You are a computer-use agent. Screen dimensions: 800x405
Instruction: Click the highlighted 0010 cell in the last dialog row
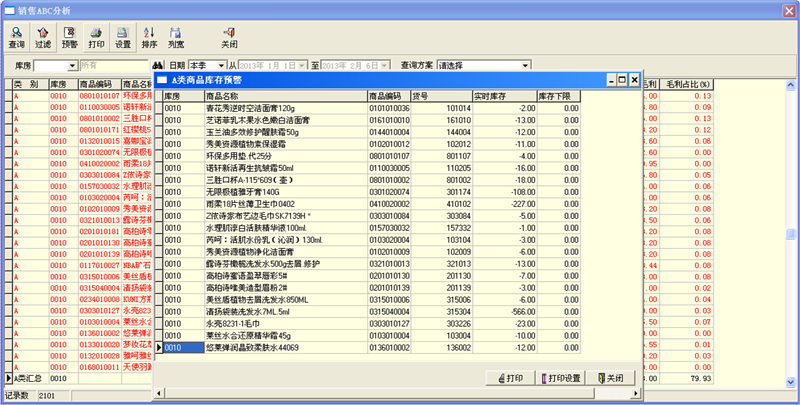click(x=184, y=348)
